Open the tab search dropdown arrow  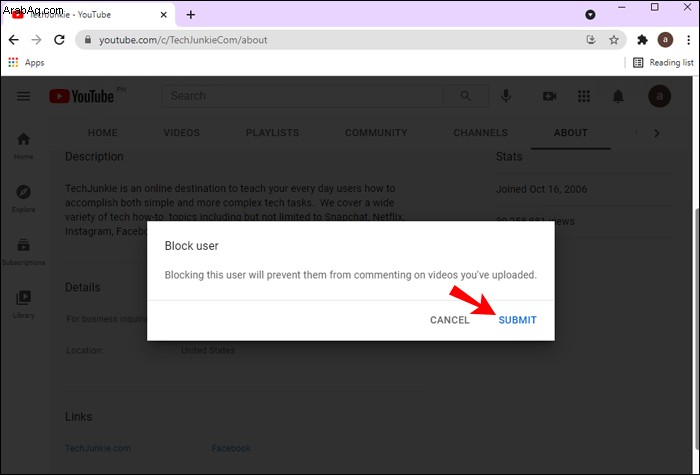[590, 15]
